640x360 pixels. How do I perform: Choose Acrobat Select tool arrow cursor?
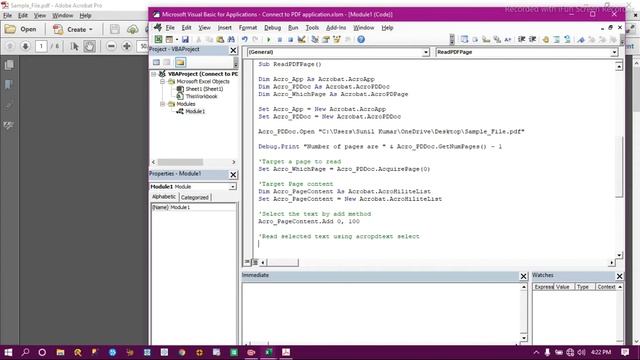(74, 46)
